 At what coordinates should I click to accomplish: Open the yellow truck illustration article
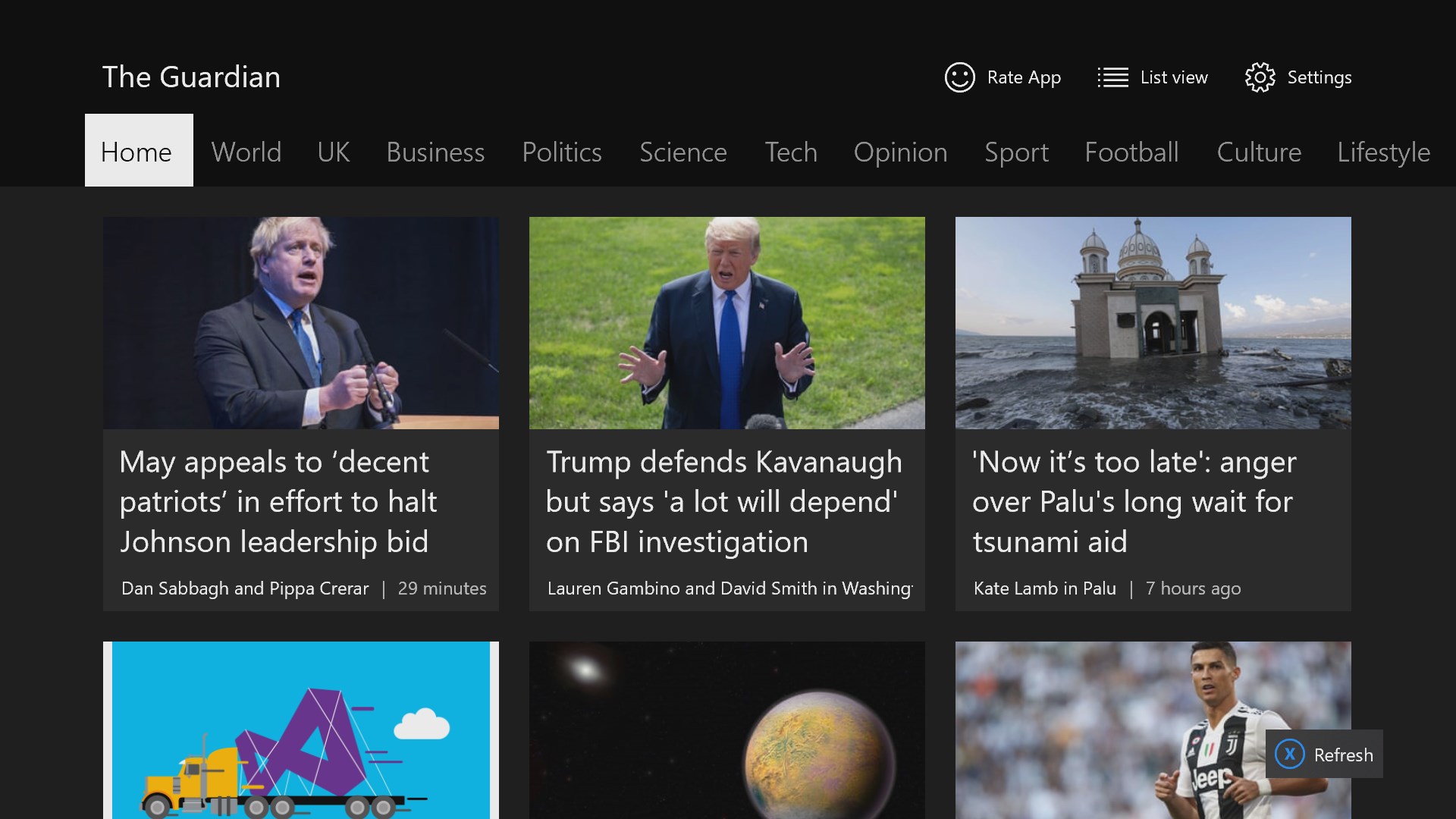click(x=301, y=730)
